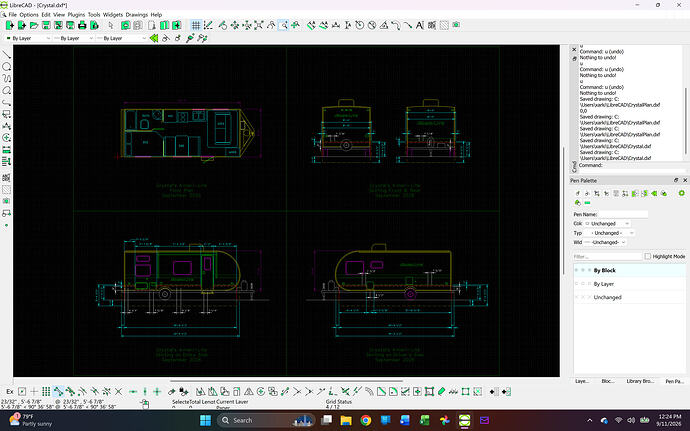The image size is (690, 431).
Task: Open the Drawings menu
Action: tap(137, 15)
